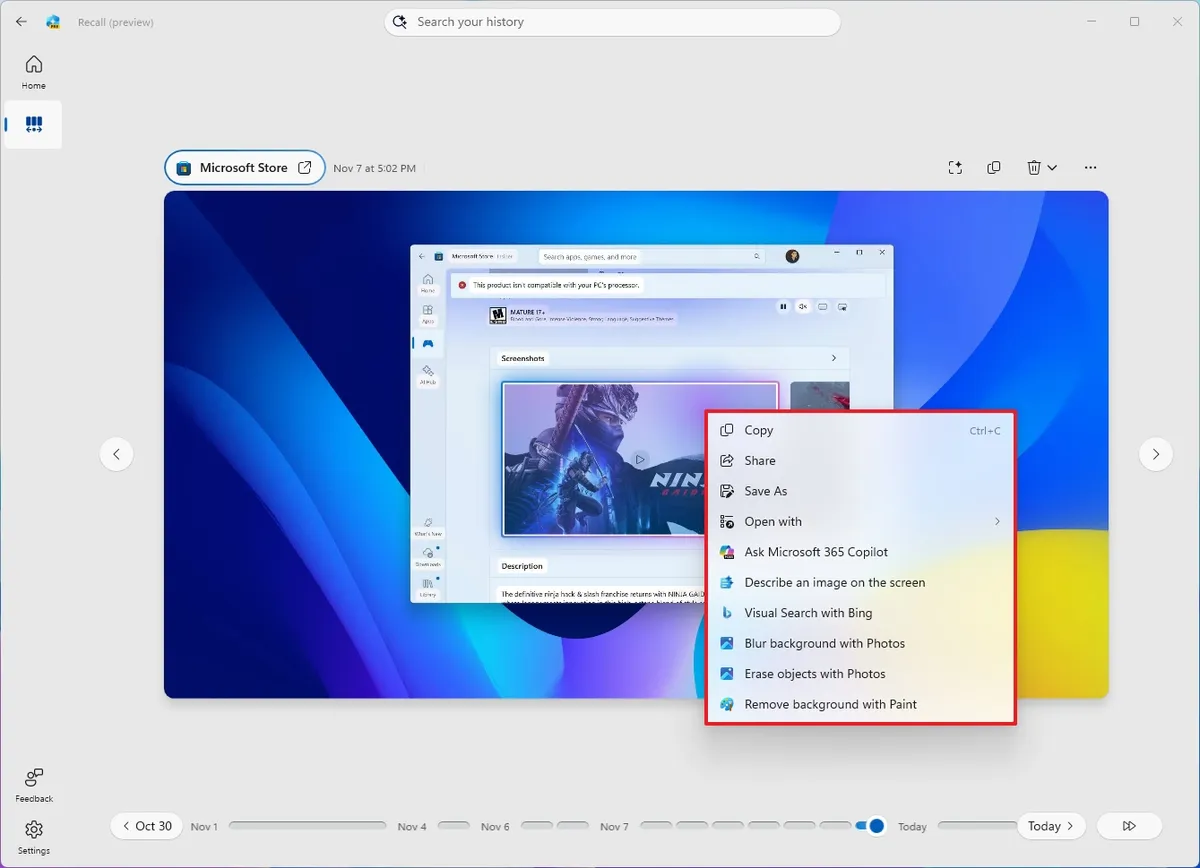1200x868 pixels.
Task: Click the Search your history field
Action: click(612, 21)
